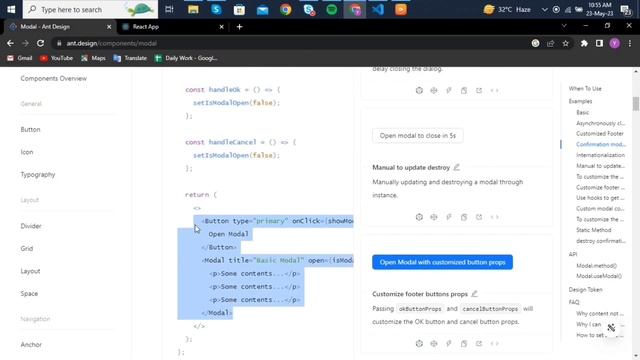The width and height of the screenshot is (640, 360).
Task: Open Daily Work Google Sheets bookmark
Action: (186, 58)
